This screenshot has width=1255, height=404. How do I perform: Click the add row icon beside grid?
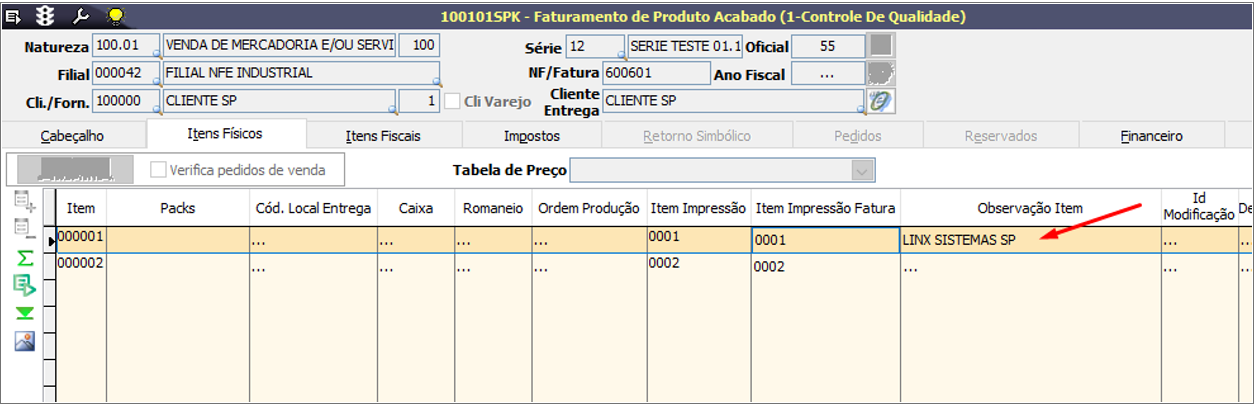[25, 201]
